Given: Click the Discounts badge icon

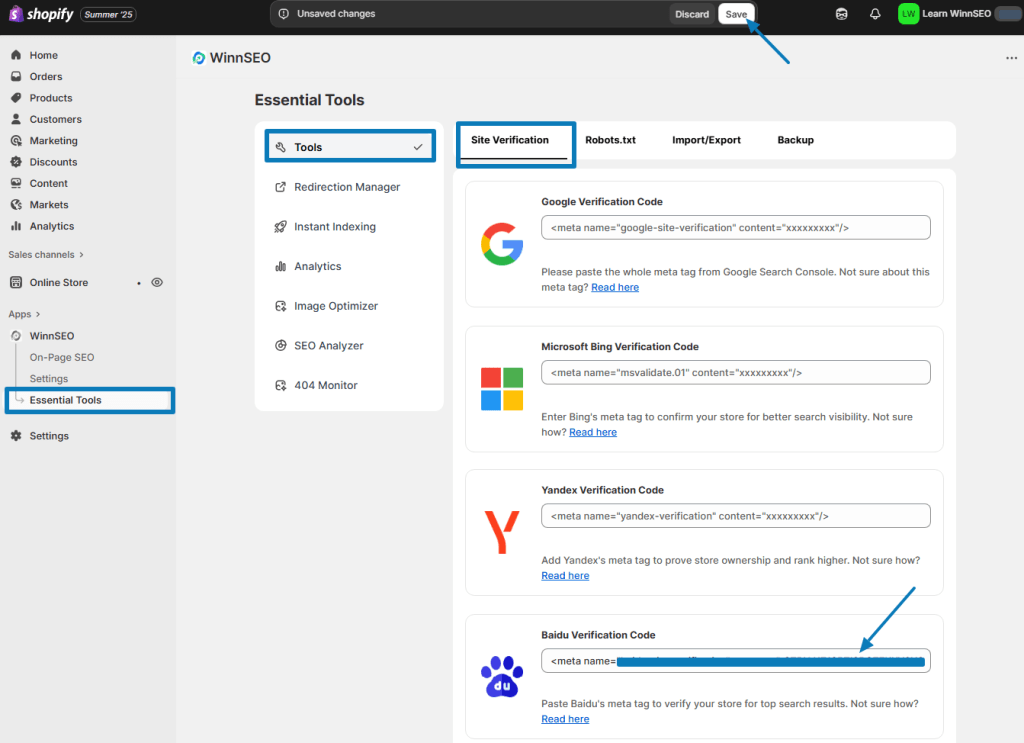Looking at the screenshot, I should pos(16,162).
